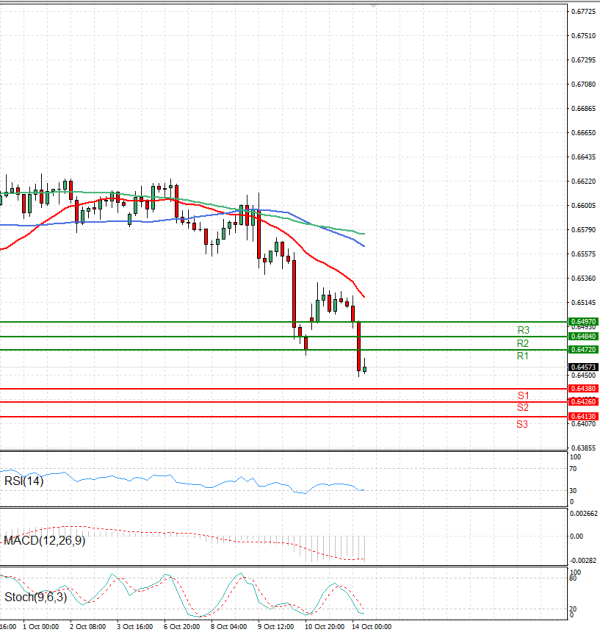Click the green 0.64720 price tag
This screenshot has height=635, width=600.
[583, 350]
